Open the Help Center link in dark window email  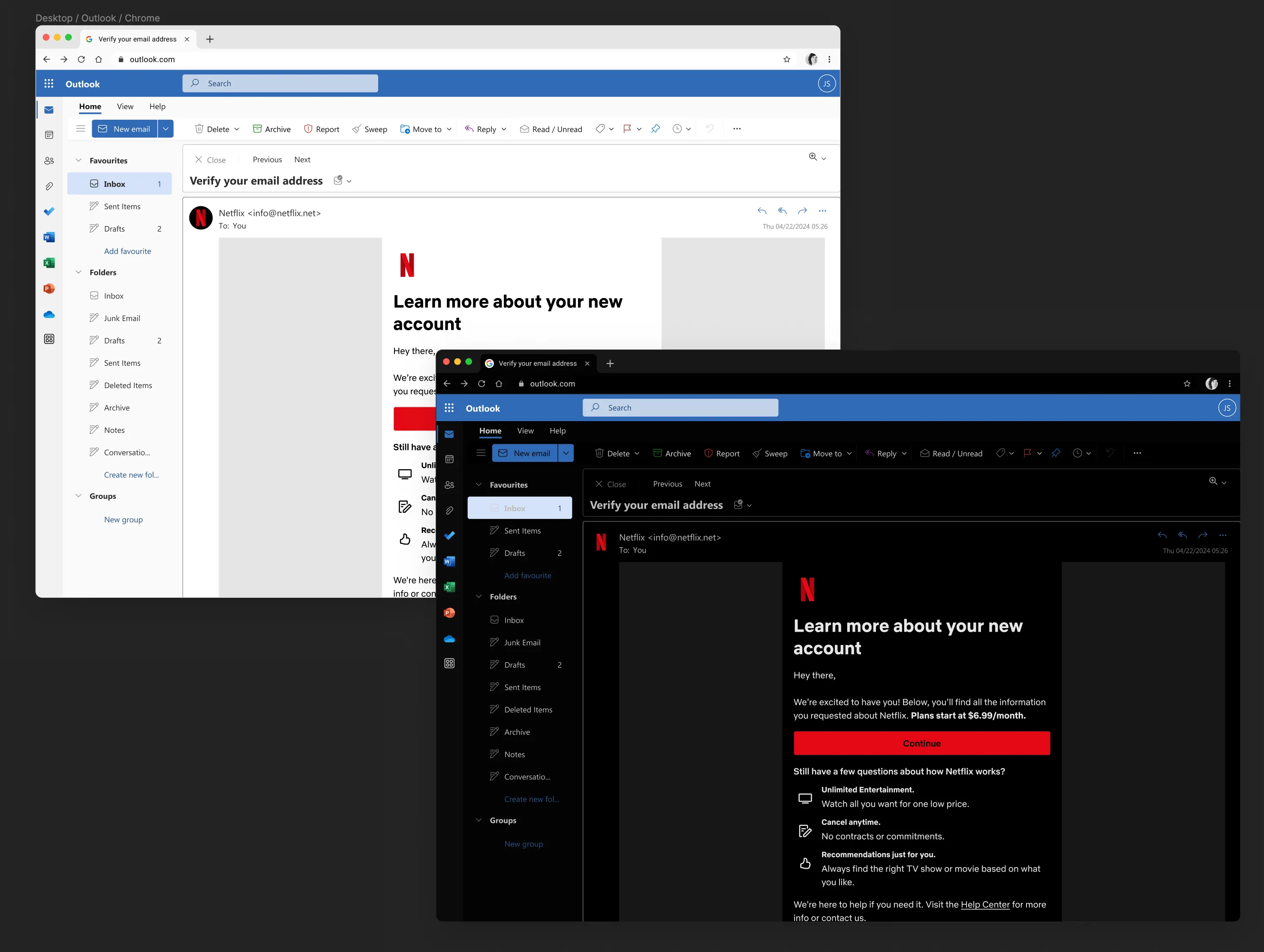click(x=985, y=904)
